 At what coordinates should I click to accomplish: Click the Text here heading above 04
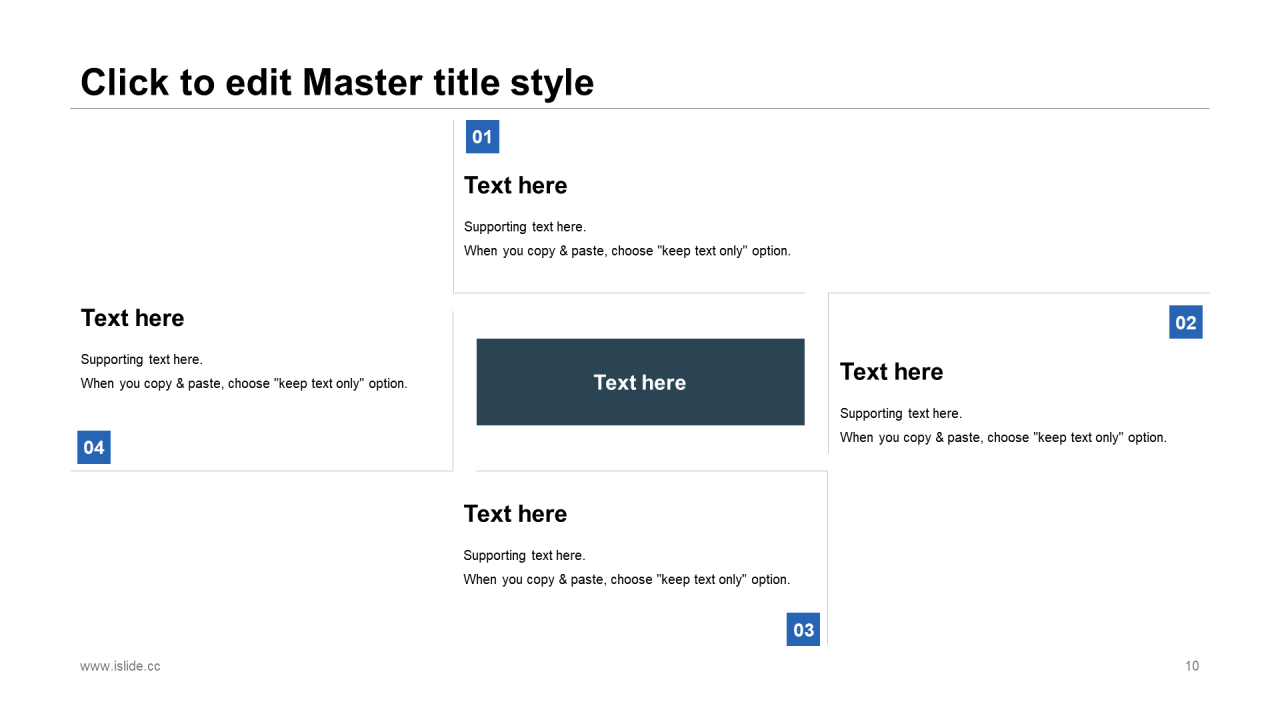click(132, 317)
